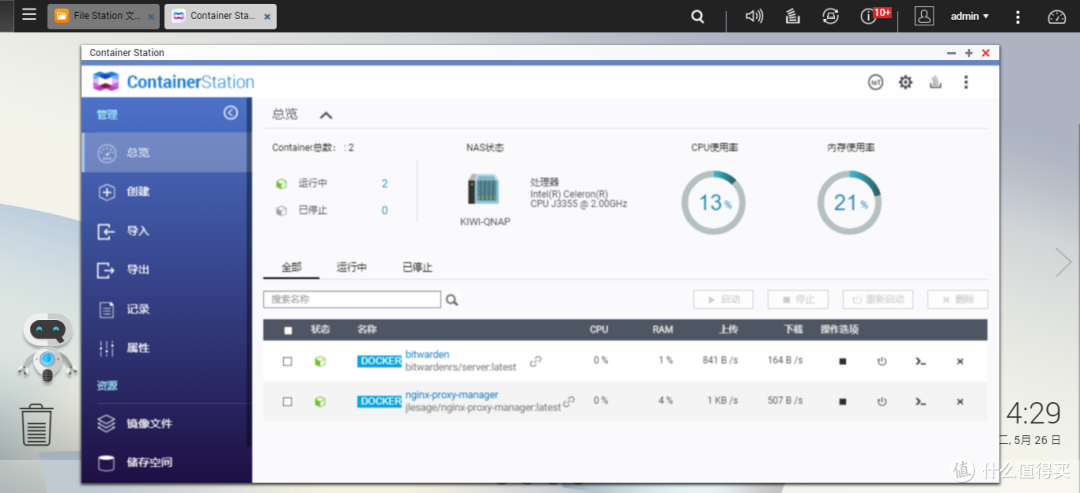Select 总览 overview in the sidebar

click(165, 152)
